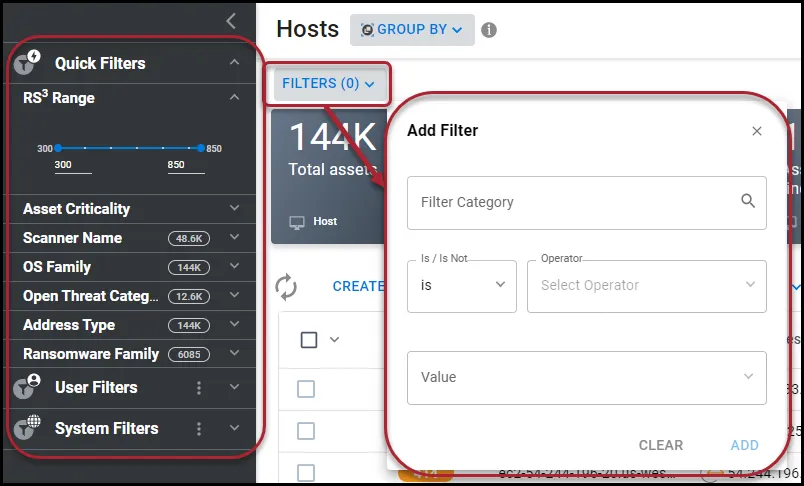
Task: Open the select-all checkbox dropdown arrow
Action: [334, 339]
